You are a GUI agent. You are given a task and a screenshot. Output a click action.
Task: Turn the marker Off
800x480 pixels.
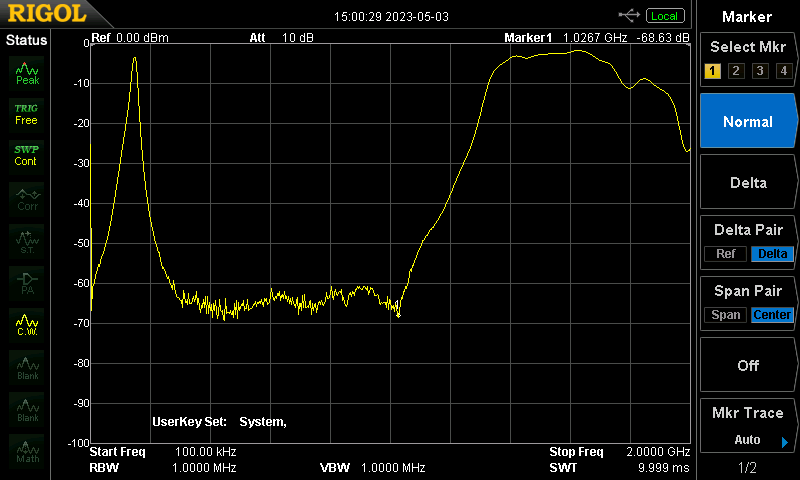[748, 365]
